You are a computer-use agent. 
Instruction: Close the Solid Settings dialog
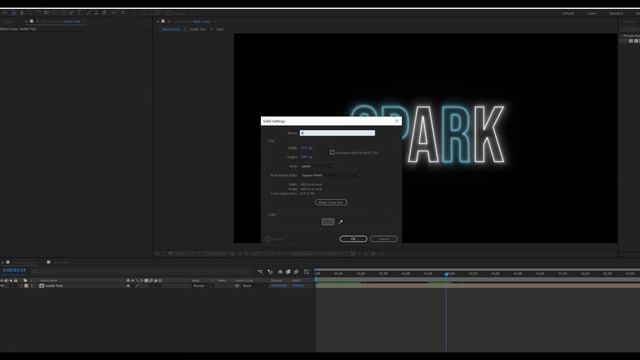click(397, 121)
